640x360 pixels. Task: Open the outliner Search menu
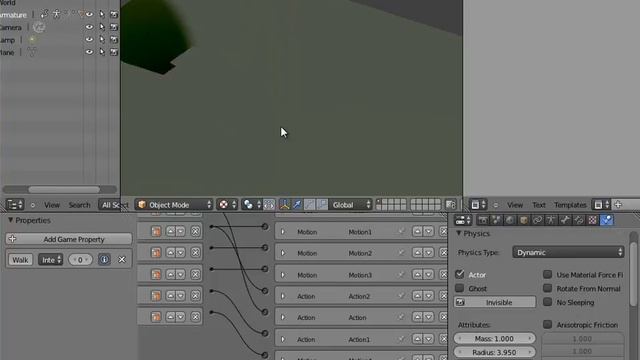[79, 205]
